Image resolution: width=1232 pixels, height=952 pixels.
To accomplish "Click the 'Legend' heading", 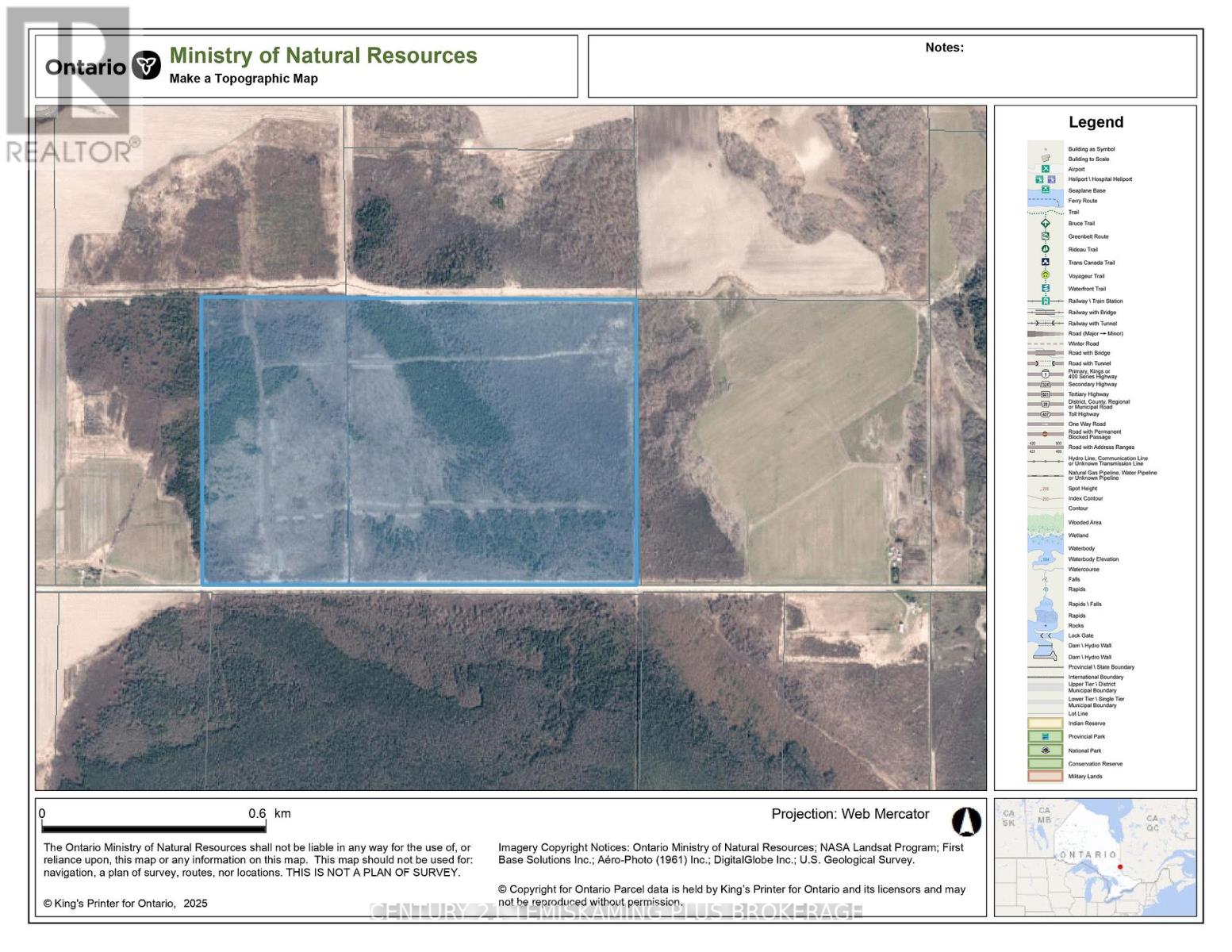I will (1096, 122).
